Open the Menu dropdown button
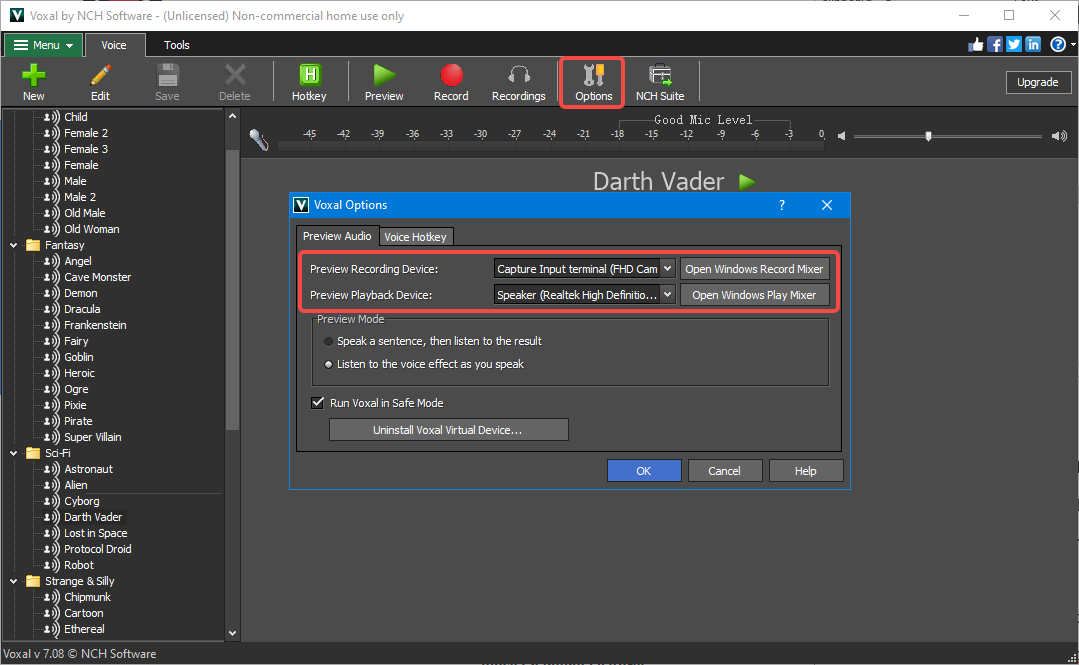The image size is (1079, 665). [x=43, y=45]
